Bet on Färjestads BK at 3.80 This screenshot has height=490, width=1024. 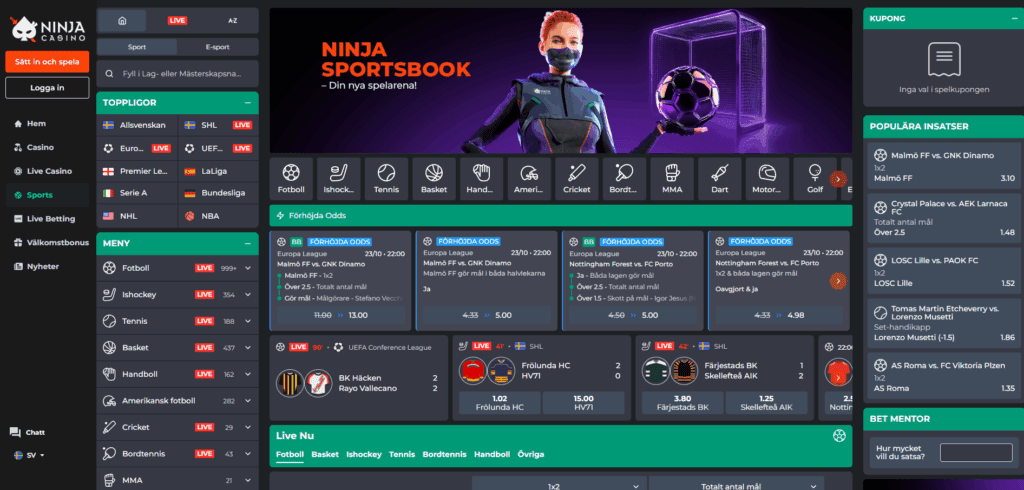(x=682, y=402)
